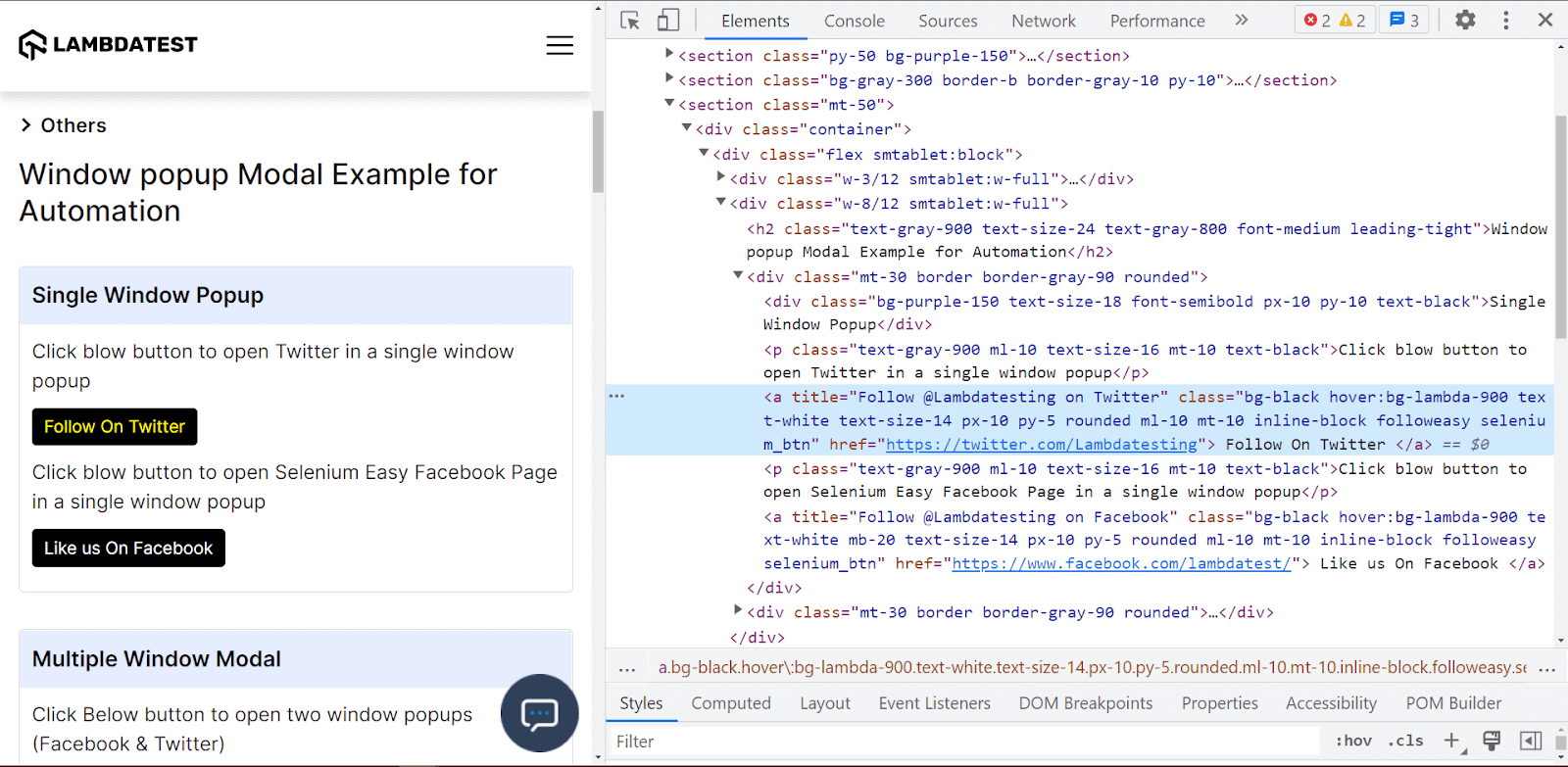Expand the w-3/12 smtablet:w-full div node
Image resolution: width=1568 pixels, height=767 pixels.
click(x=721, y=177)
